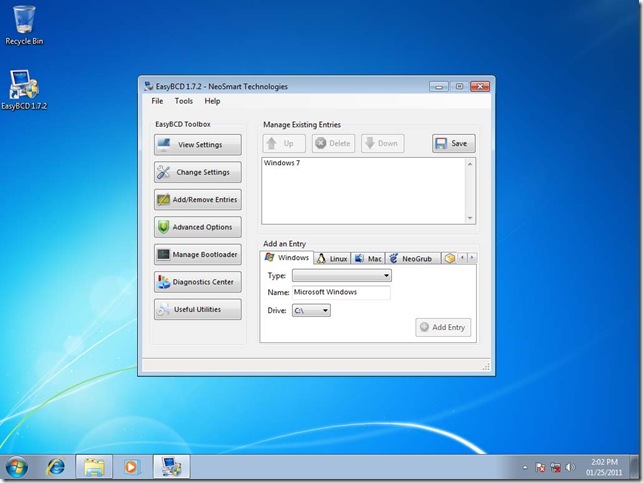Switch to the Windows tab

coord(287,257)
